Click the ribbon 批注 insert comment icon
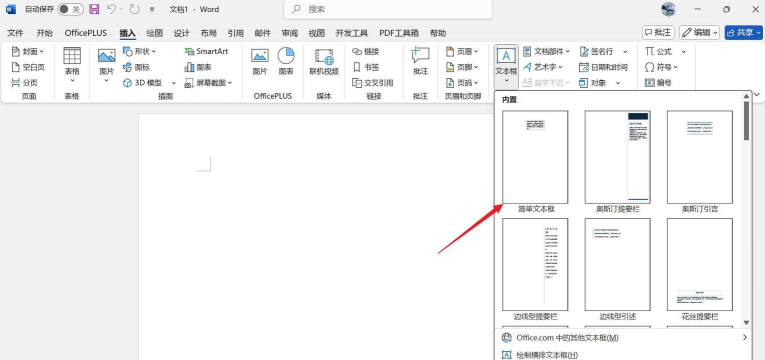This screenshot has height=360, width=765. [420, 62]
